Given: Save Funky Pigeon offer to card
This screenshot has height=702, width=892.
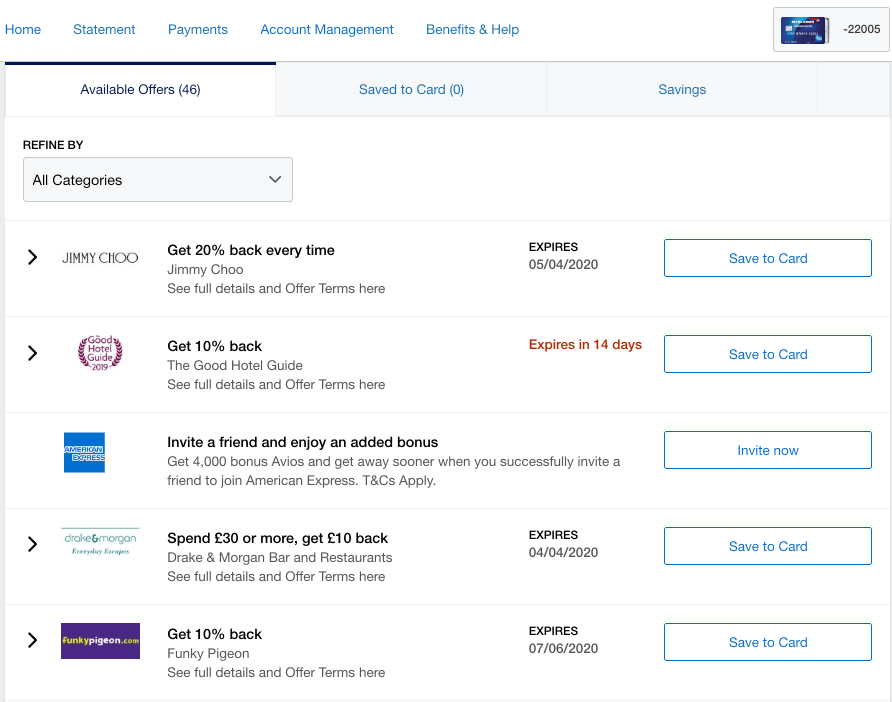Looking at the screenshot, I should click(767, 642).
